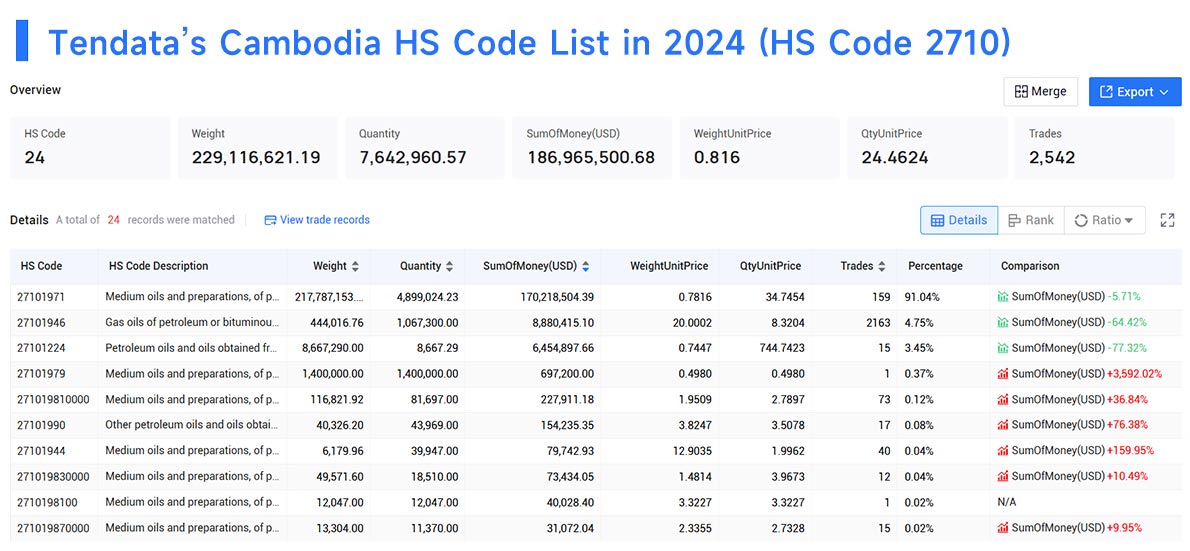Click comparison chart icon for row 27101946

click(1003, 323)
